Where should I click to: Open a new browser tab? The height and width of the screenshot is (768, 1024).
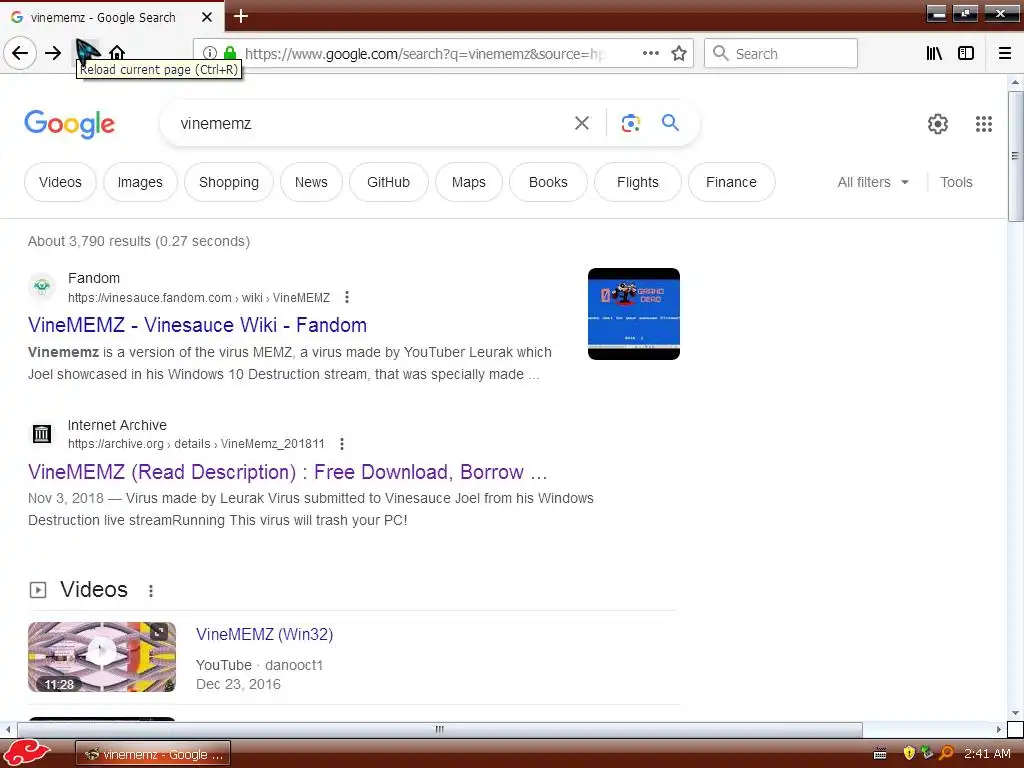(241, 16)
